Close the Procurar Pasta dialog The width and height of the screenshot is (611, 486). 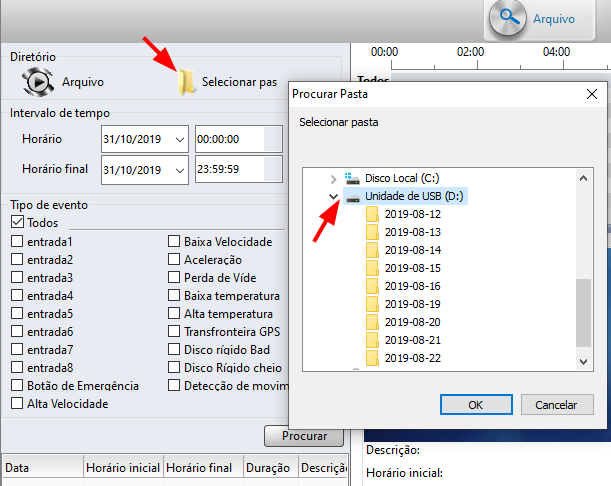coord(592,94)
